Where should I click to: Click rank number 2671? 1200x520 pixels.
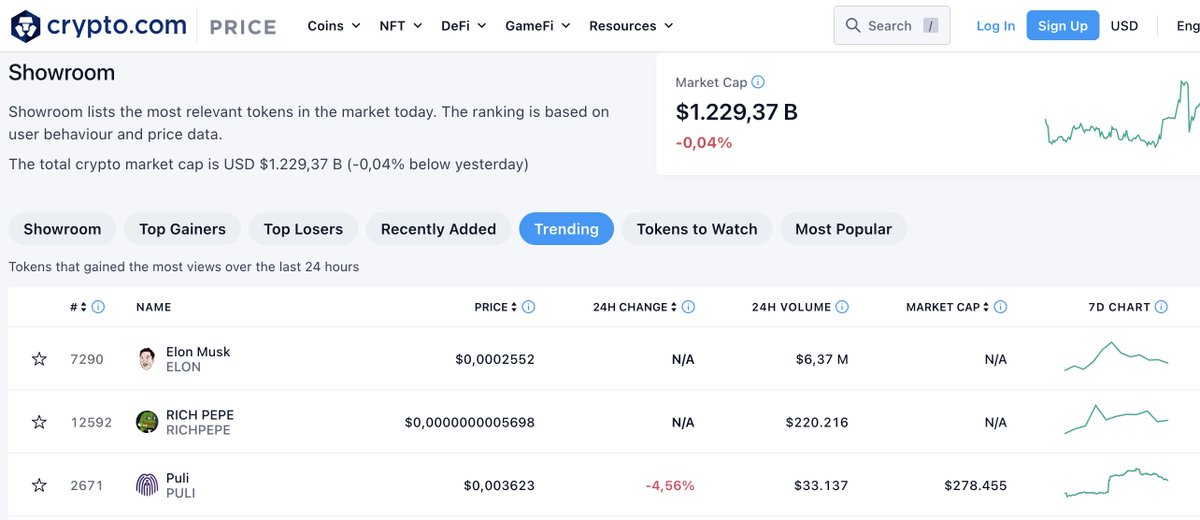(87, 485)
